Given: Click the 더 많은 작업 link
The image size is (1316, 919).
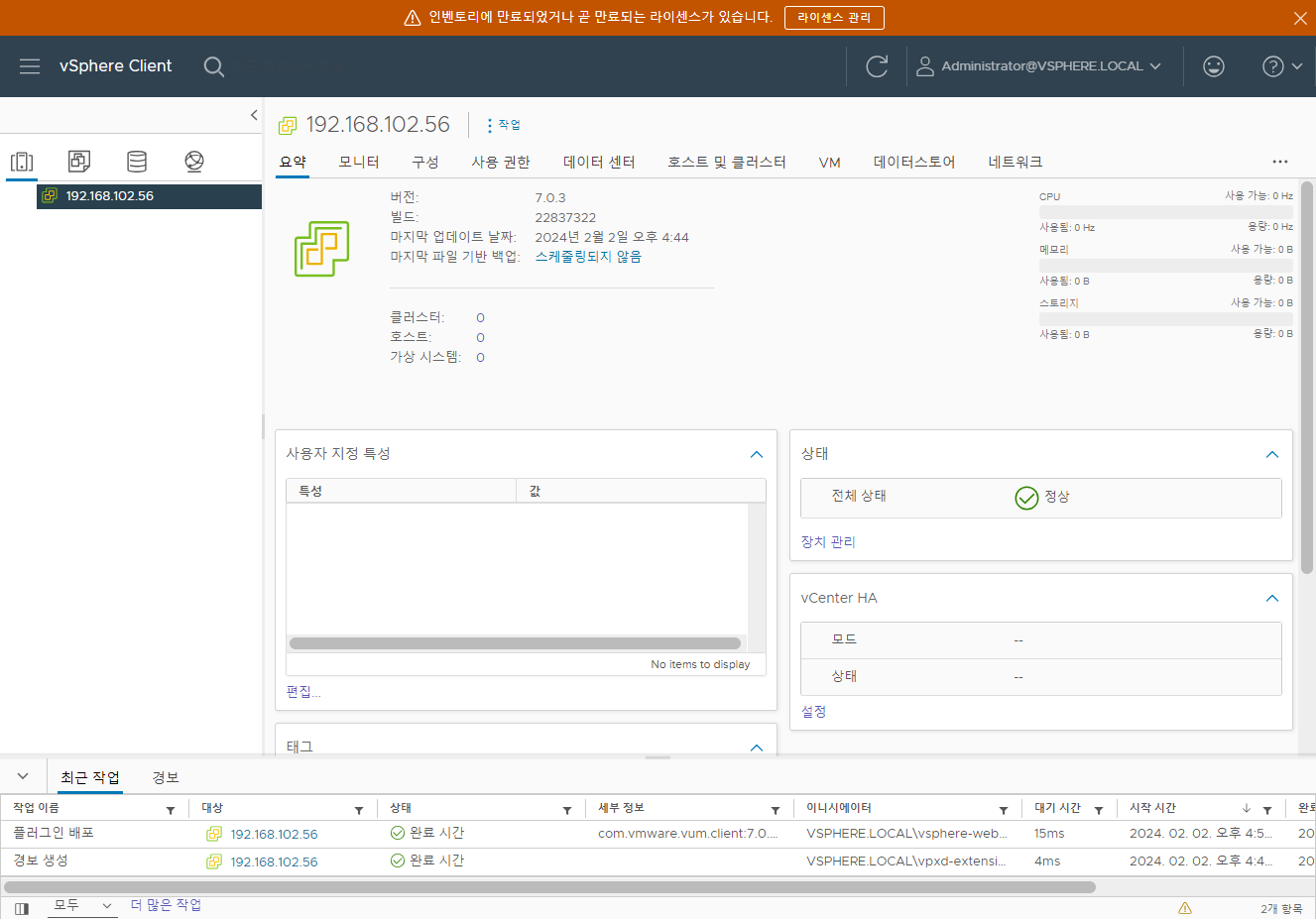Looking at the screenshot, I should pos(166,905).
